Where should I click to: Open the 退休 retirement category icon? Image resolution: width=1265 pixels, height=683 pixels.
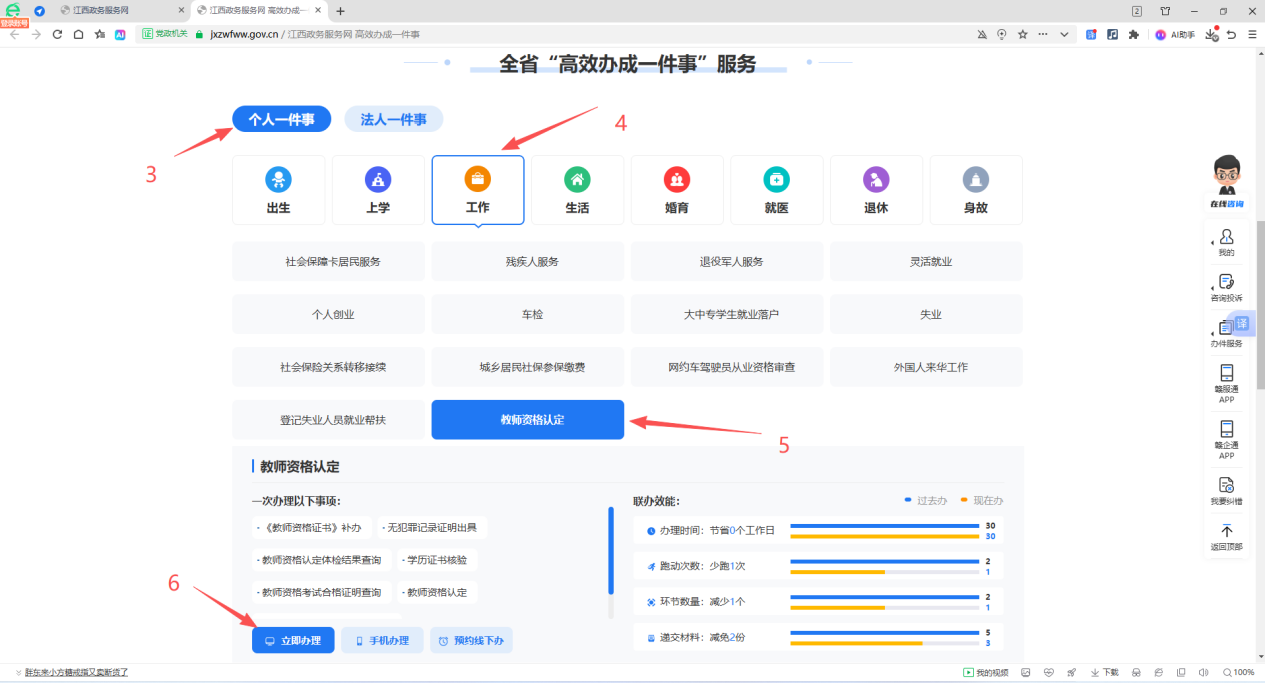876,180
